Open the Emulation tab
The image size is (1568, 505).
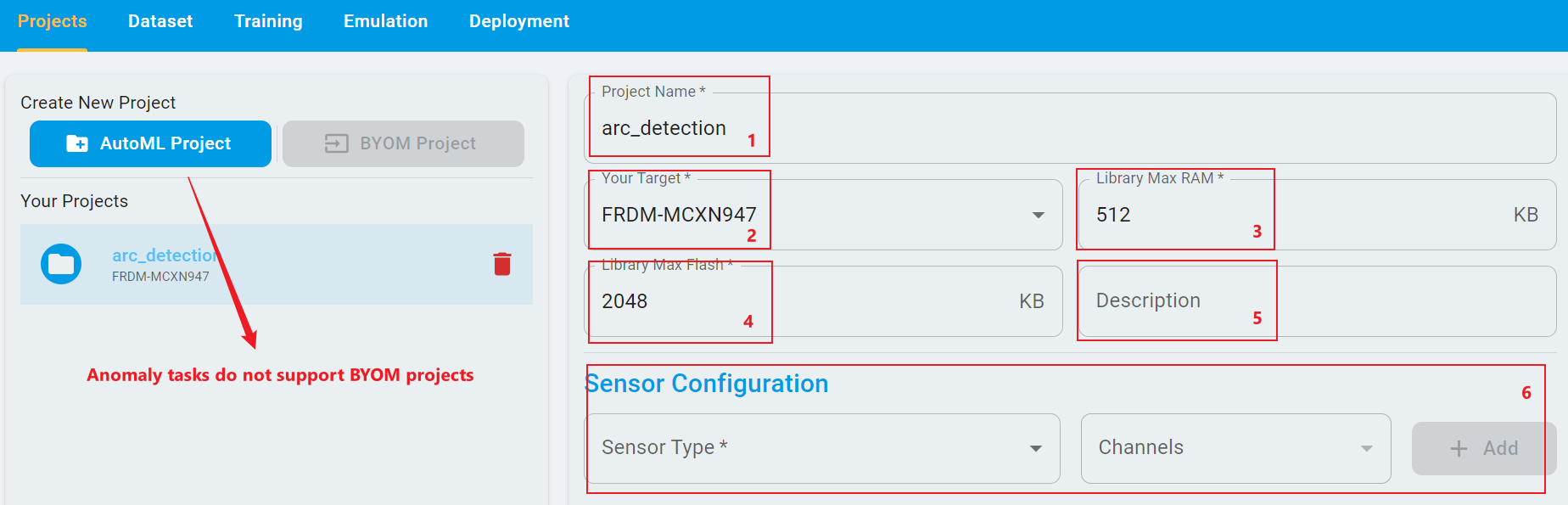click(385, 21)
